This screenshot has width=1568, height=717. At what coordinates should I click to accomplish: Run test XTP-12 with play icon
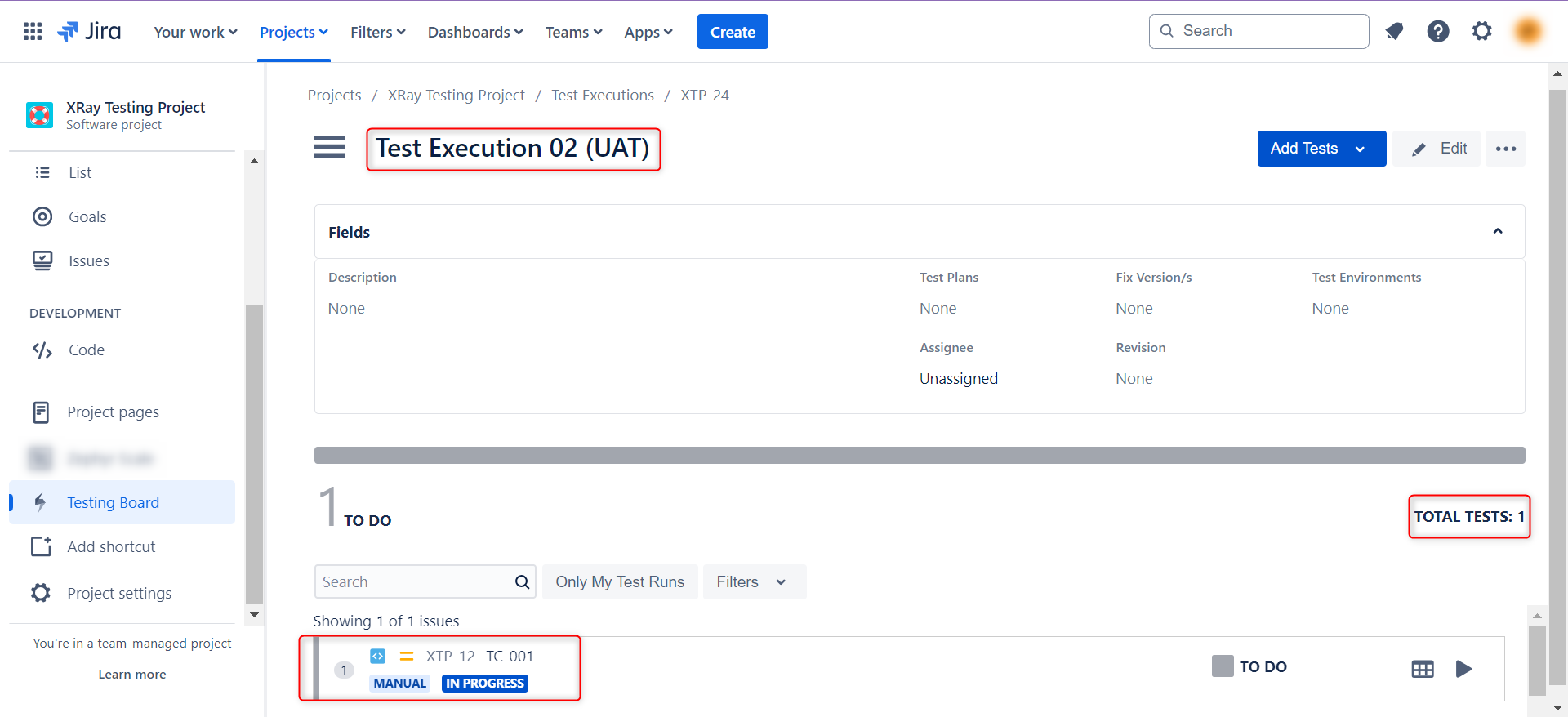click(1463, 669)
